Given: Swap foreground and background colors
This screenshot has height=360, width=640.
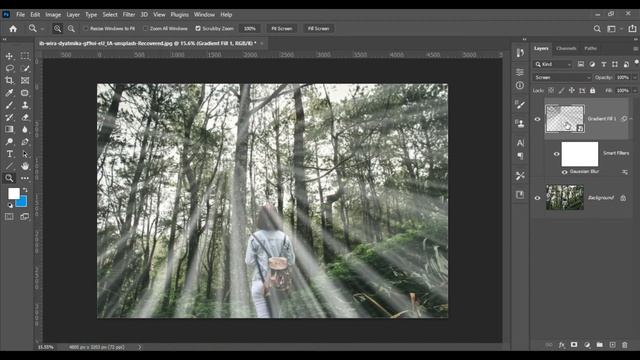Looking at the screenshot, I should pos(25,190).
